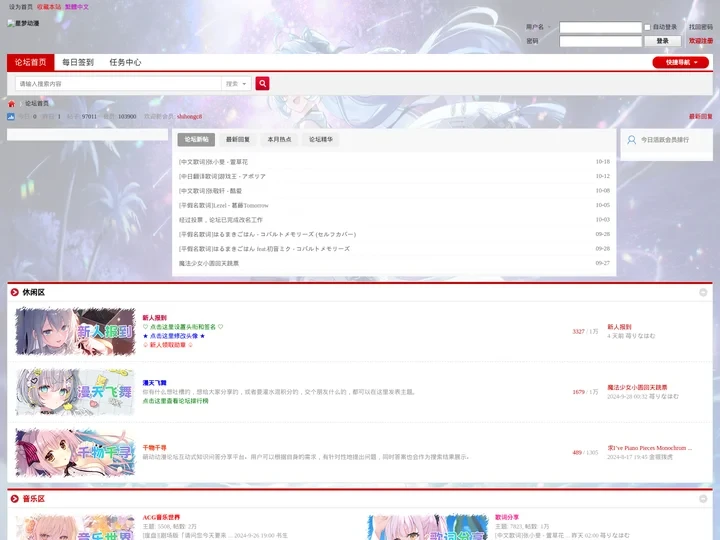The width and height of the screenshot is (720, 540).
Task: Toggle the 自动登录 checkbox
Action: point(647,28)
